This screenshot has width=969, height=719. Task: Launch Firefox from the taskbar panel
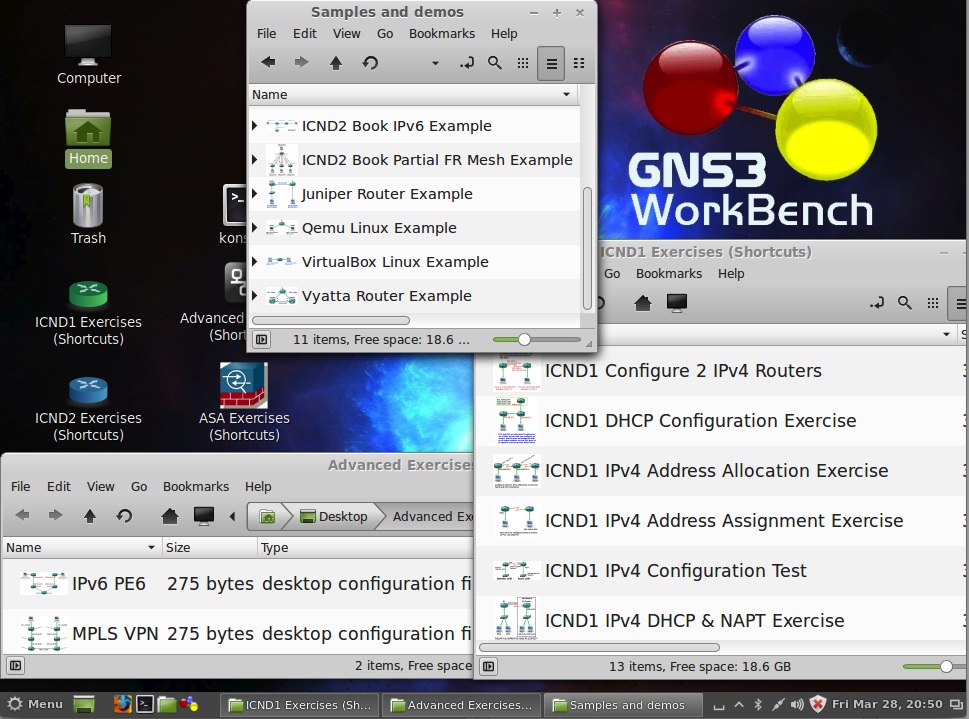pos(122,704)
